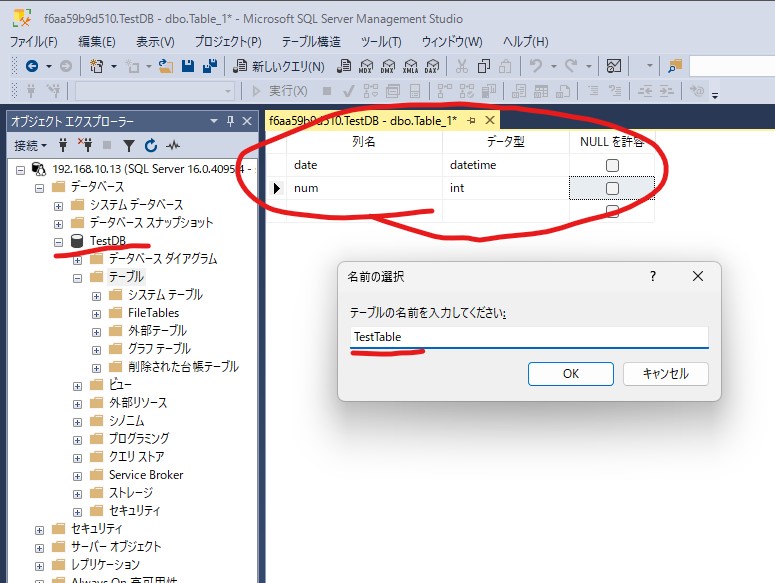Pin the dbo.Table_1 document tab

pos(471,121)
